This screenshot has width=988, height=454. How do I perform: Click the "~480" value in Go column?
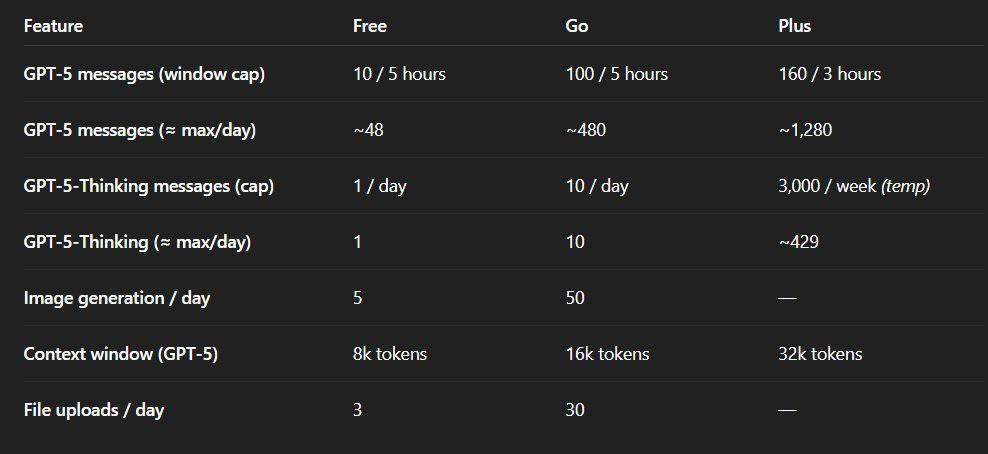click(585, 130)
